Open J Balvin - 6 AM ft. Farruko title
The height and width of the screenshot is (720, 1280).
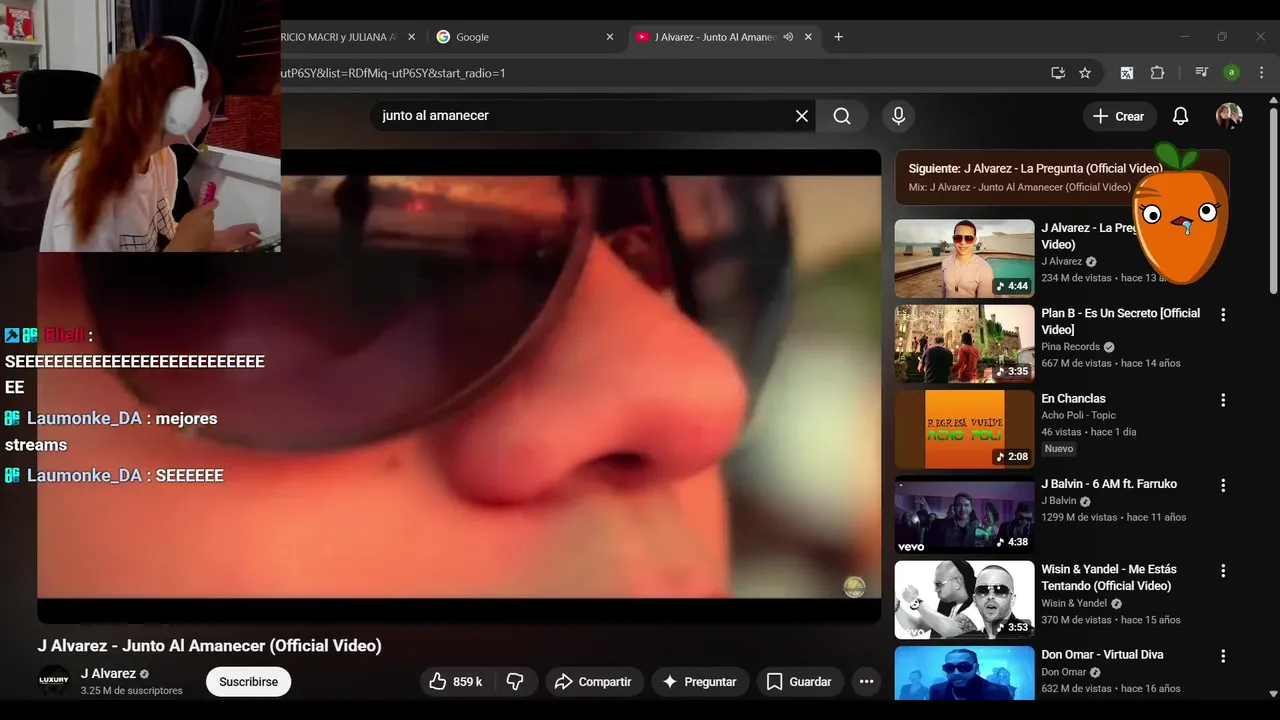tap(1109, 484)
